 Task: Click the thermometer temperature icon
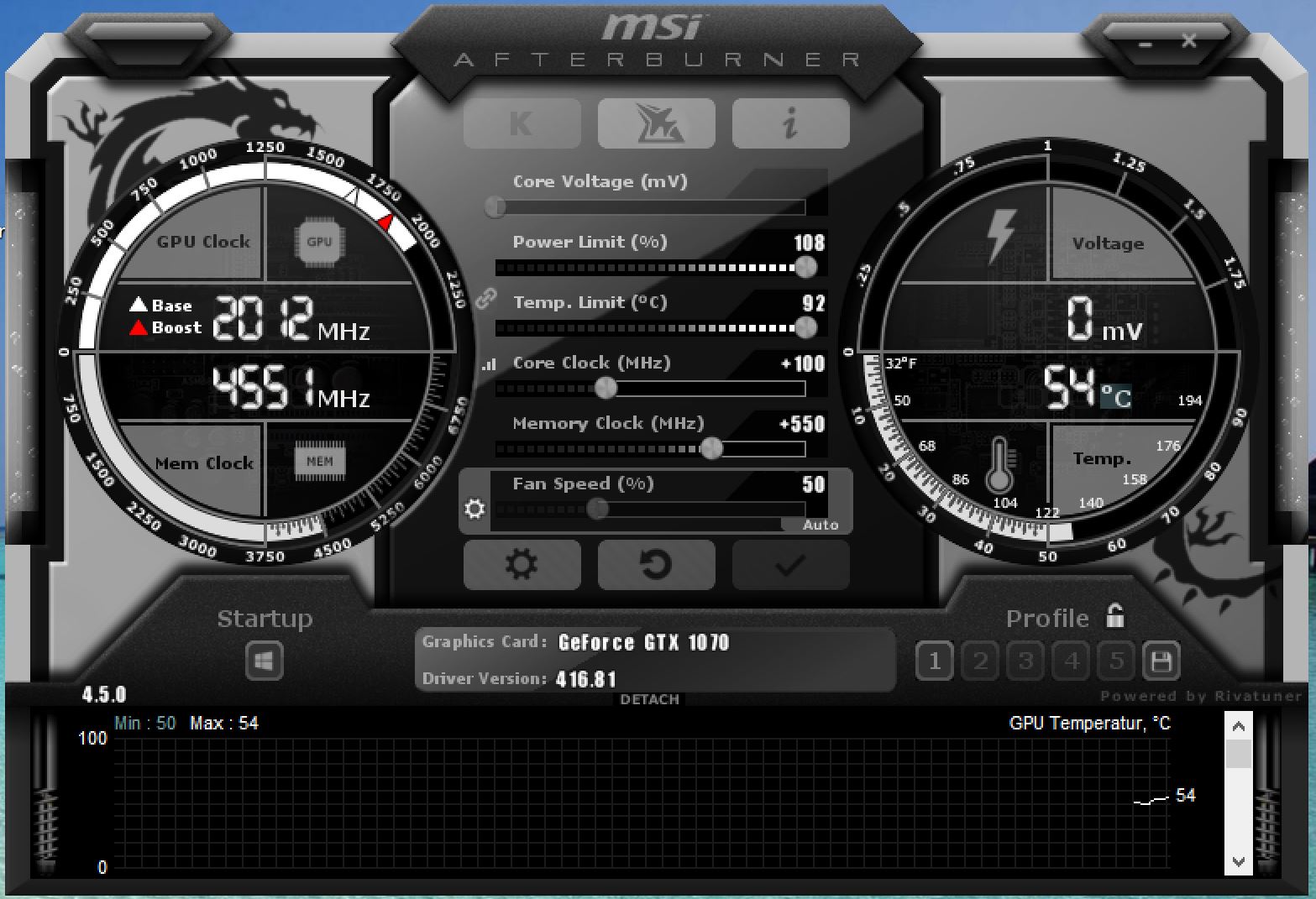pos(999,464)
